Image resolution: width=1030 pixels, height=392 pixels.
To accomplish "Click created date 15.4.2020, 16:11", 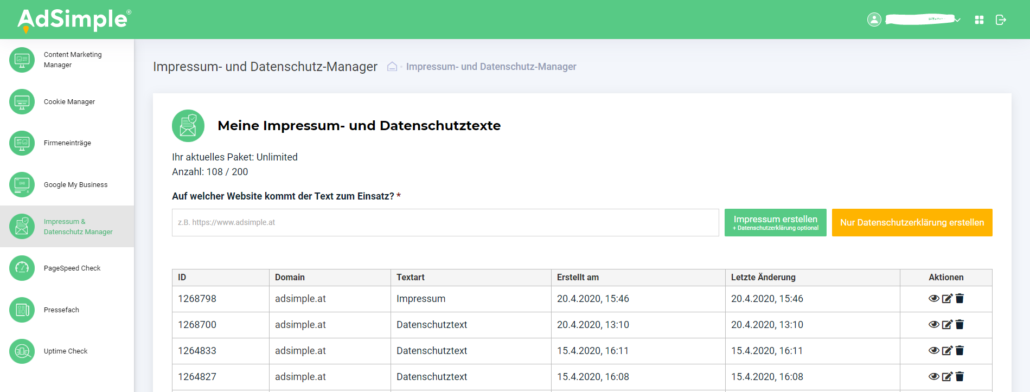I will point(593,351).
